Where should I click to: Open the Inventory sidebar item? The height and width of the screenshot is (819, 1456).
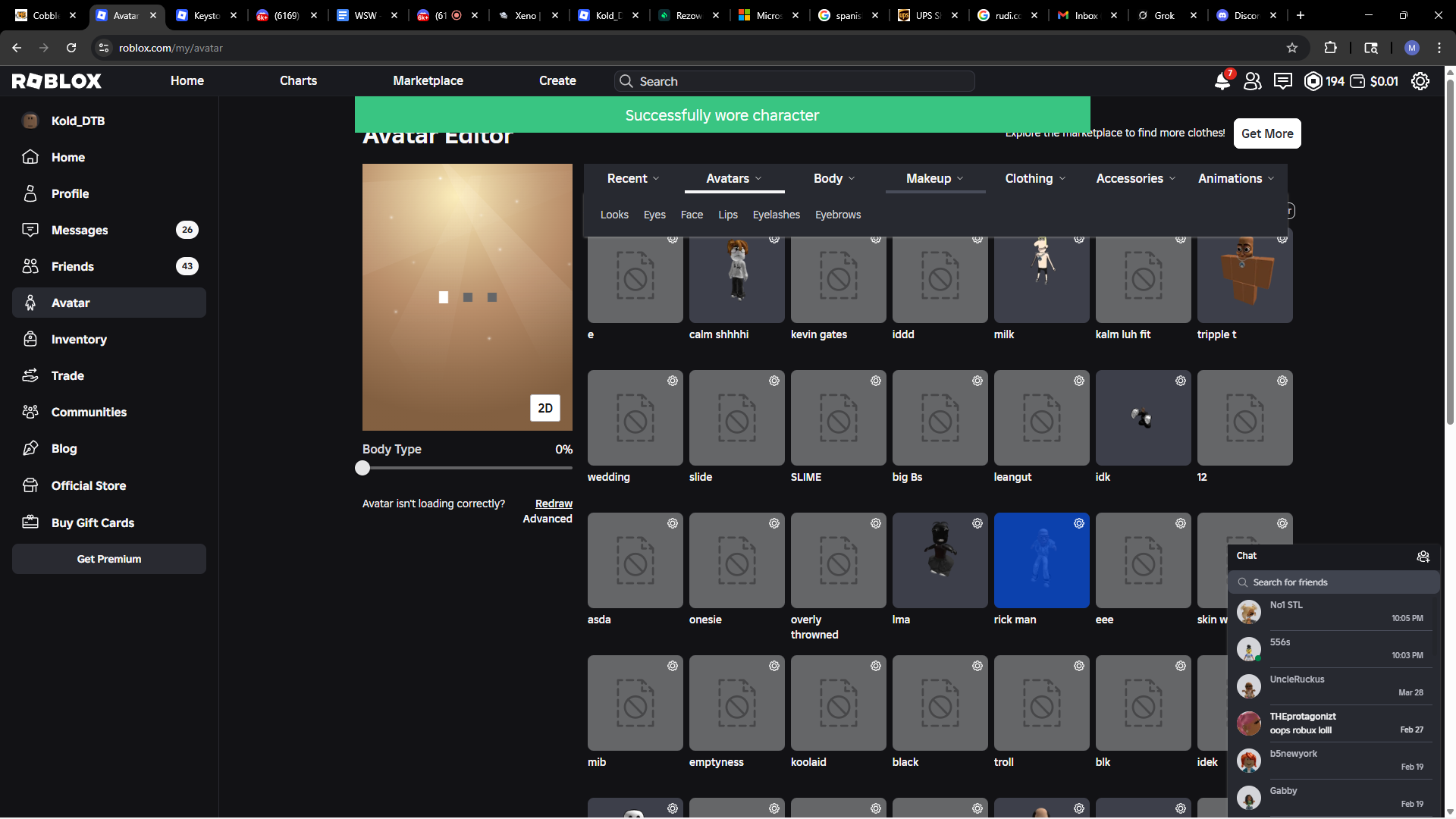pos(109,339)
